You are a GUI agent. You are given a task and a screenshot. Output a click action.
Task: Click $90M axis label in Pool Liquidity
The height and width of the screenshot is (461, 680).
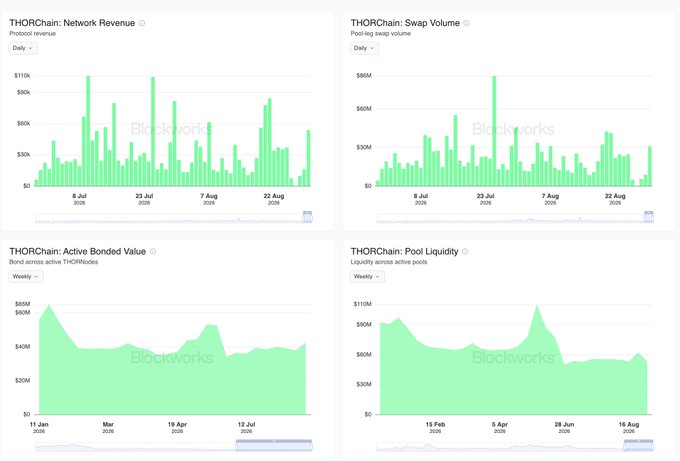click(x=364, y=324)
